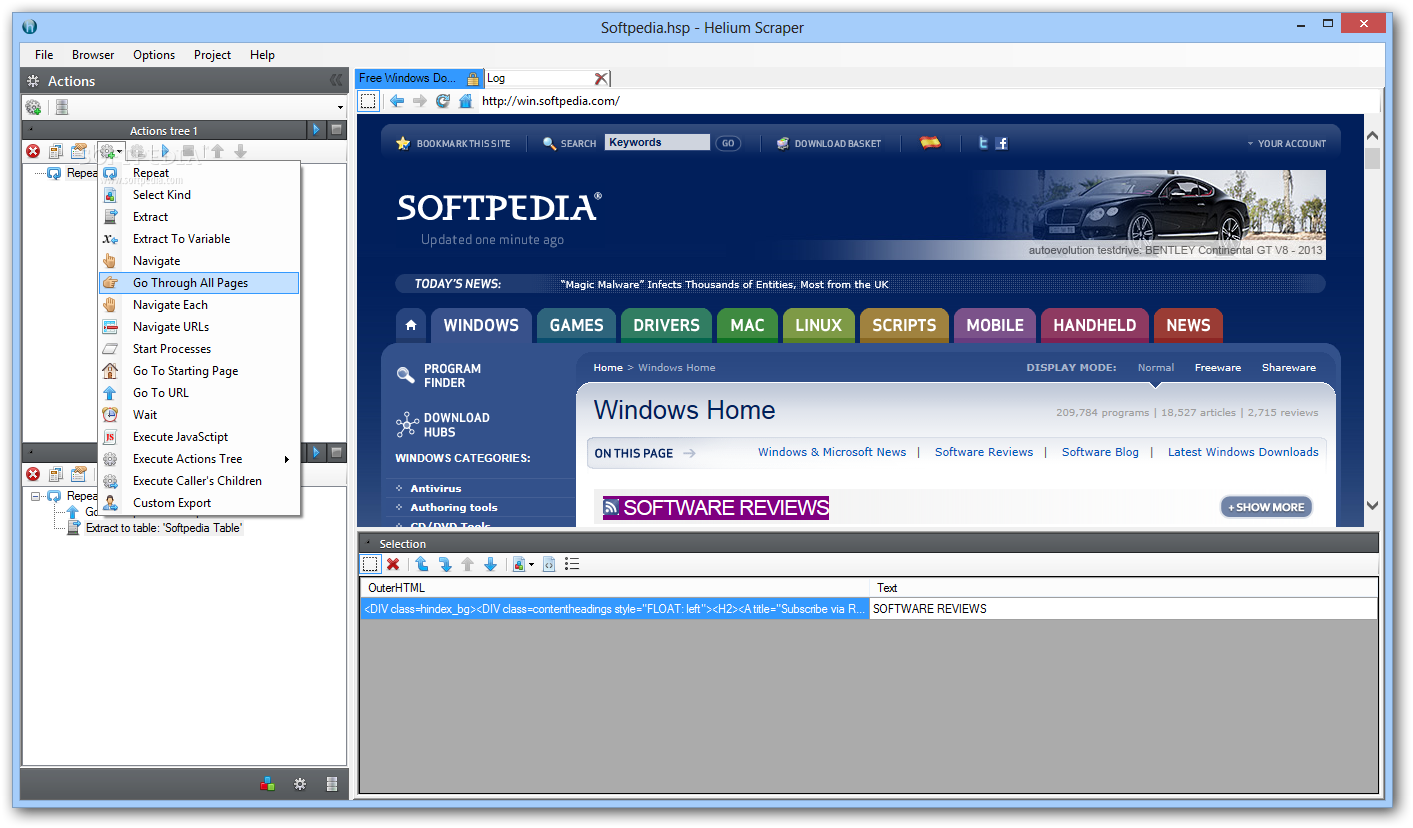Click the paste action icon in the lower actions tree
This screenshot has width=1413, height=828.
tap(79, 474)
